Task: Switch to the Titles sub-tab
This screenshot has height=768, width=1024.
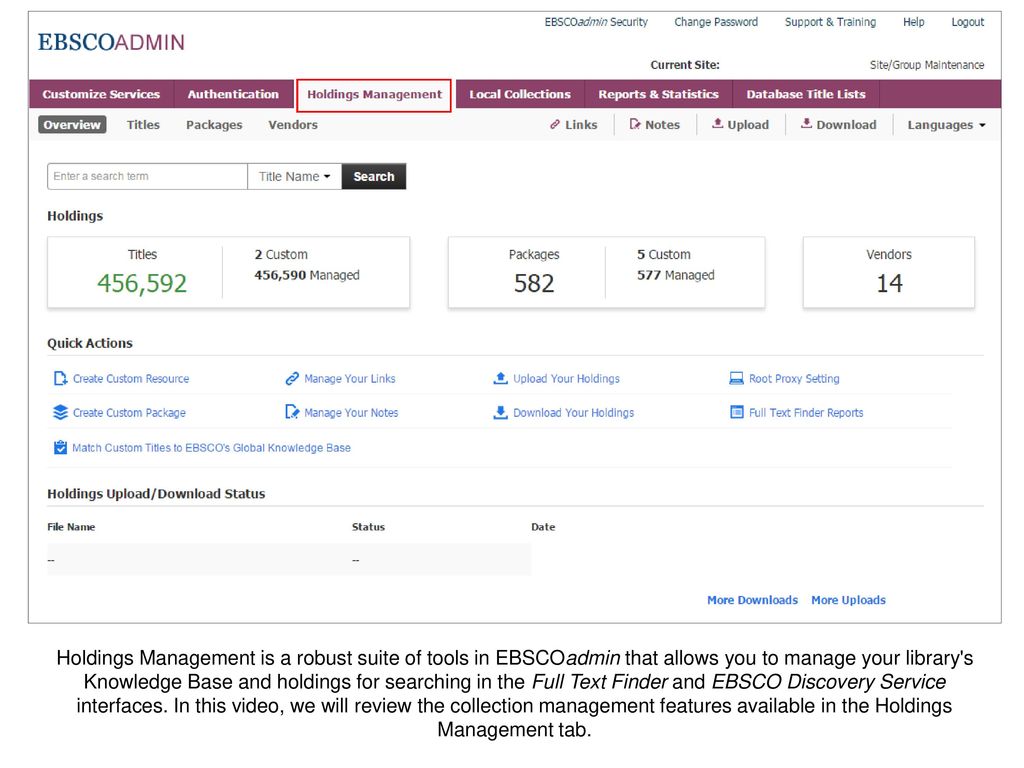Action: point(143,125)
